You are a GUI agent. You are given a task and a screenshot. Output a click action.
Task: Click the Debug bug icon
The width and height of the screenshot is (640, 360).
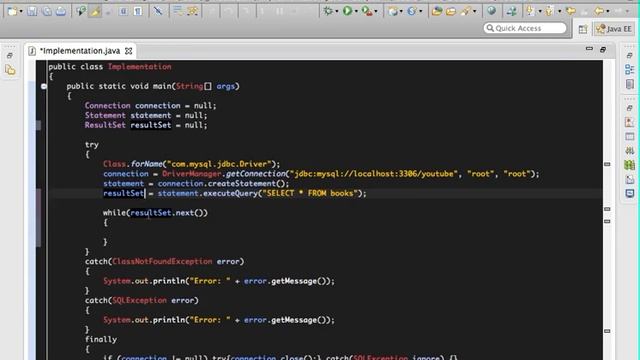[328, 11]
